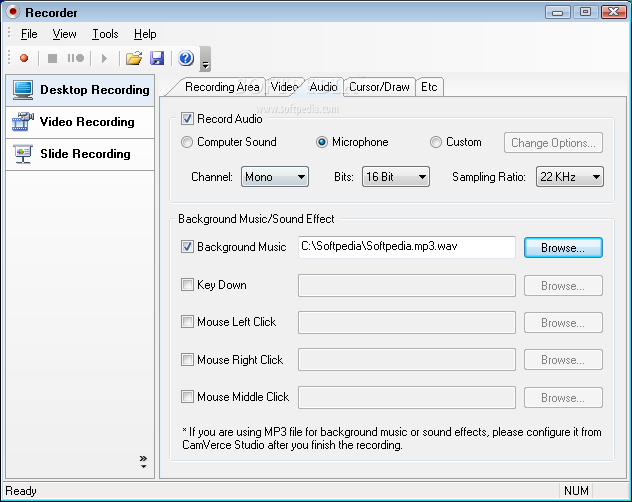
Task: Open a file with the folder icon
Action: [134, 58]
